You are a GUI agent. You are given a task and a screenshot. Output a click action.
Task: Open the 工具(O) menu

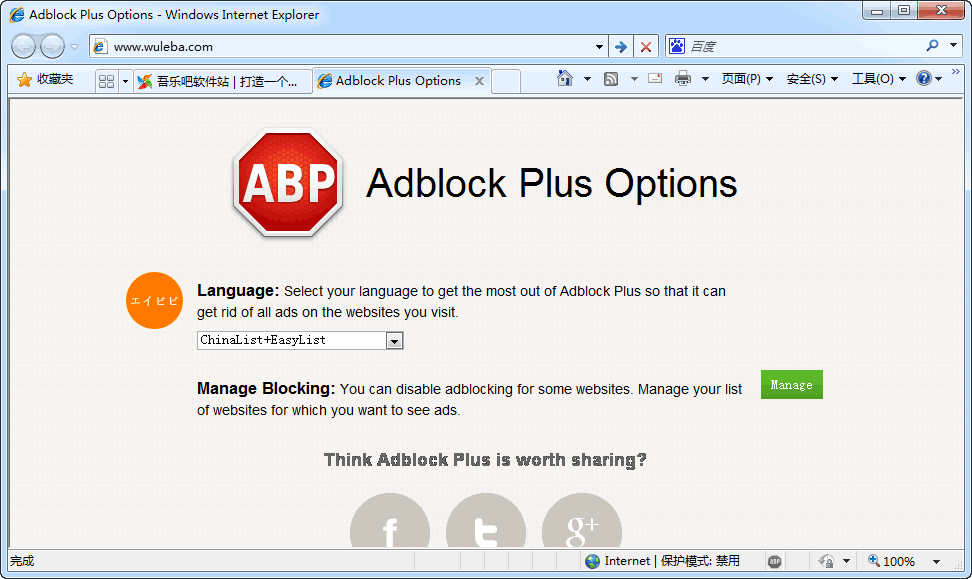coord(878,79)
